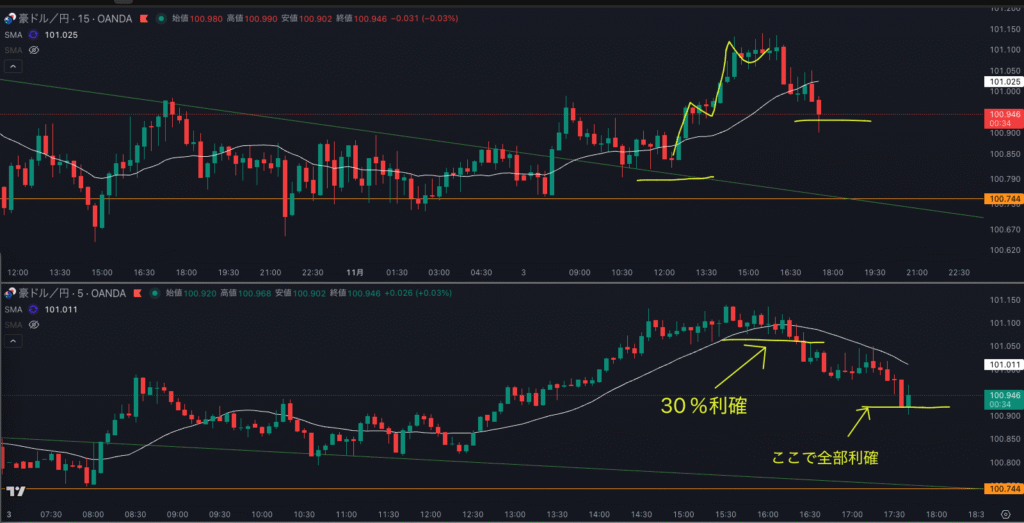Click the 安値 100.902 value on the 15-minute chart
1024x523 pixels.
pos(306,19)
